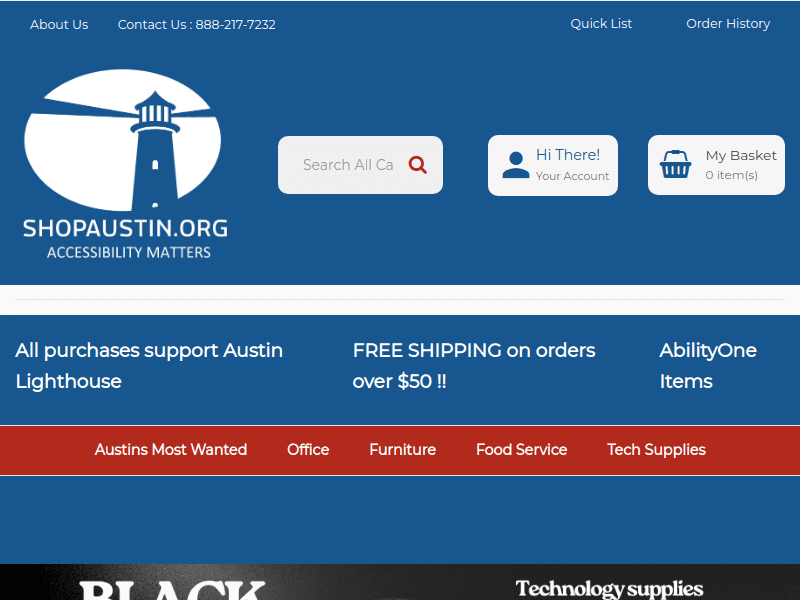This screenshot has width=800, height=600.
Task: Click the Austin Lighthouse support banner
Action: coord(148,366)
